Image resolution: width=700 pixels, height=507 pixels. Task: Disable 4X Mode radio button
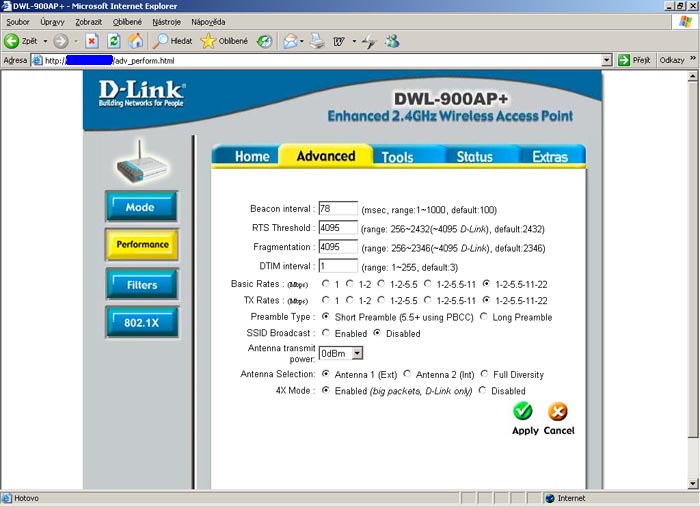click(482, 390)
